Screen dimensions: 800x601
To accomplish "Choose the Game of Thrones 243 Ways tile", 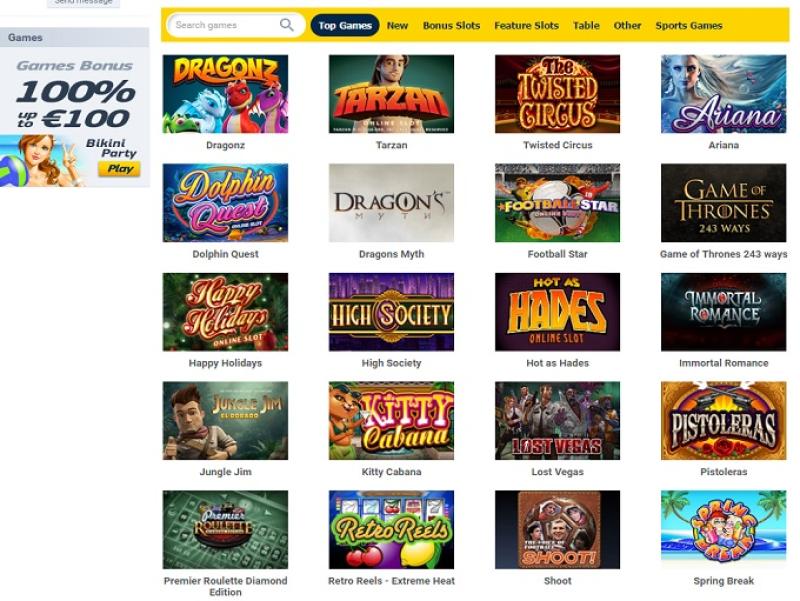I will pos(723,203).
